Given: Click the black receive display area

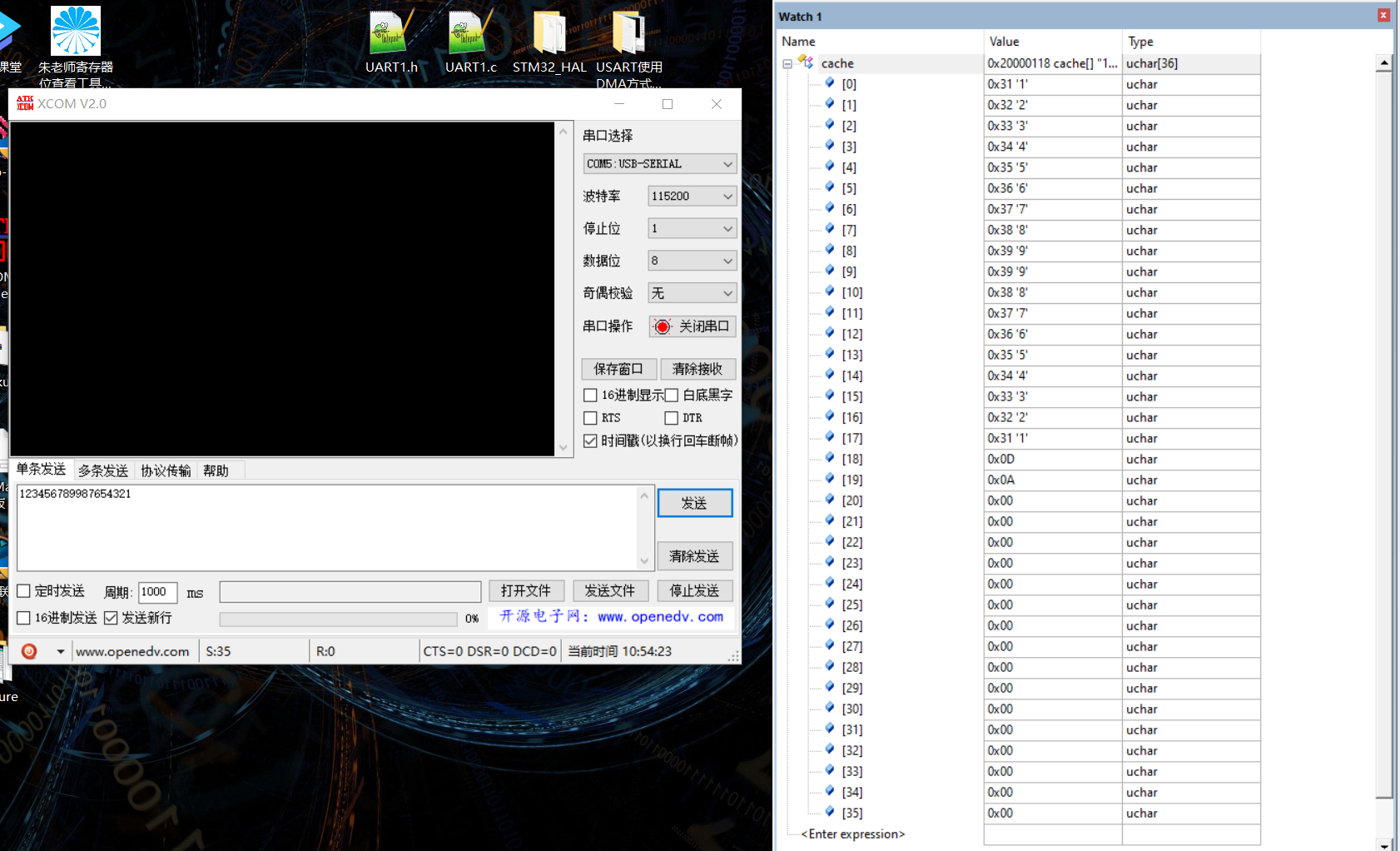Looking at the screenshot, I should pos(282,289).
